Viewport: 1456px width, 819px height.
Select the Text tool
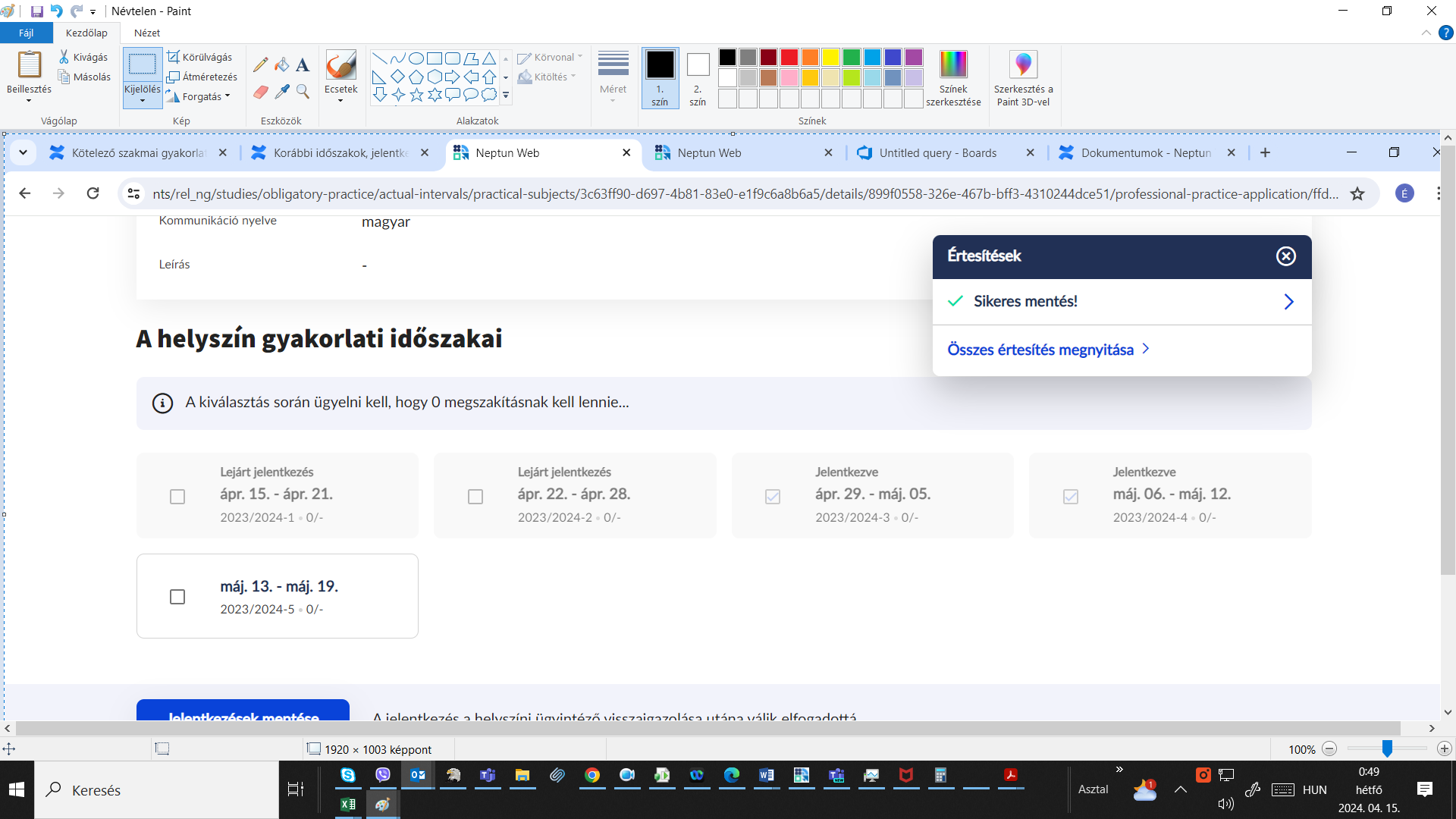(x=303, y=65)
